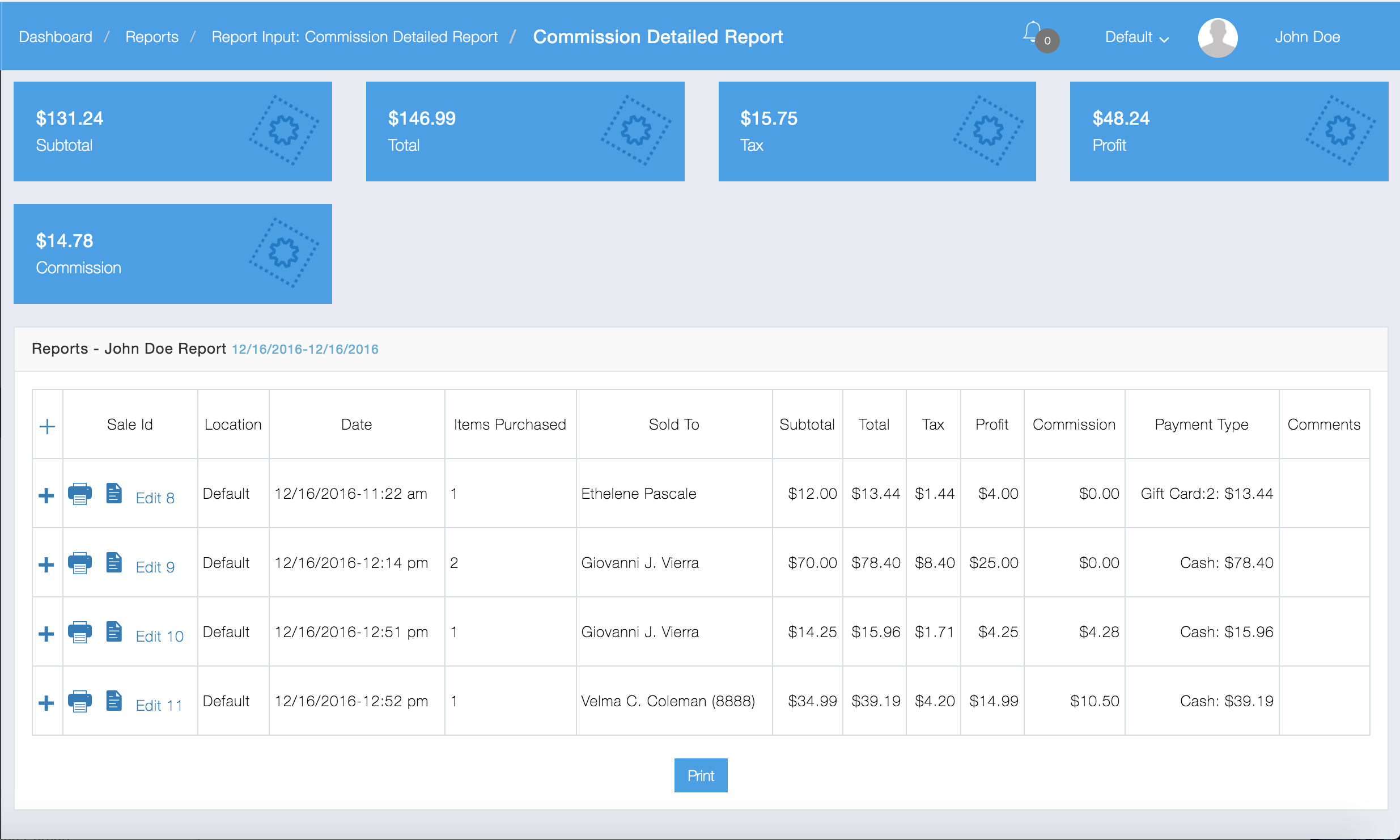
Task: Open the Edit 9 sale link
Action: [155, 567]
